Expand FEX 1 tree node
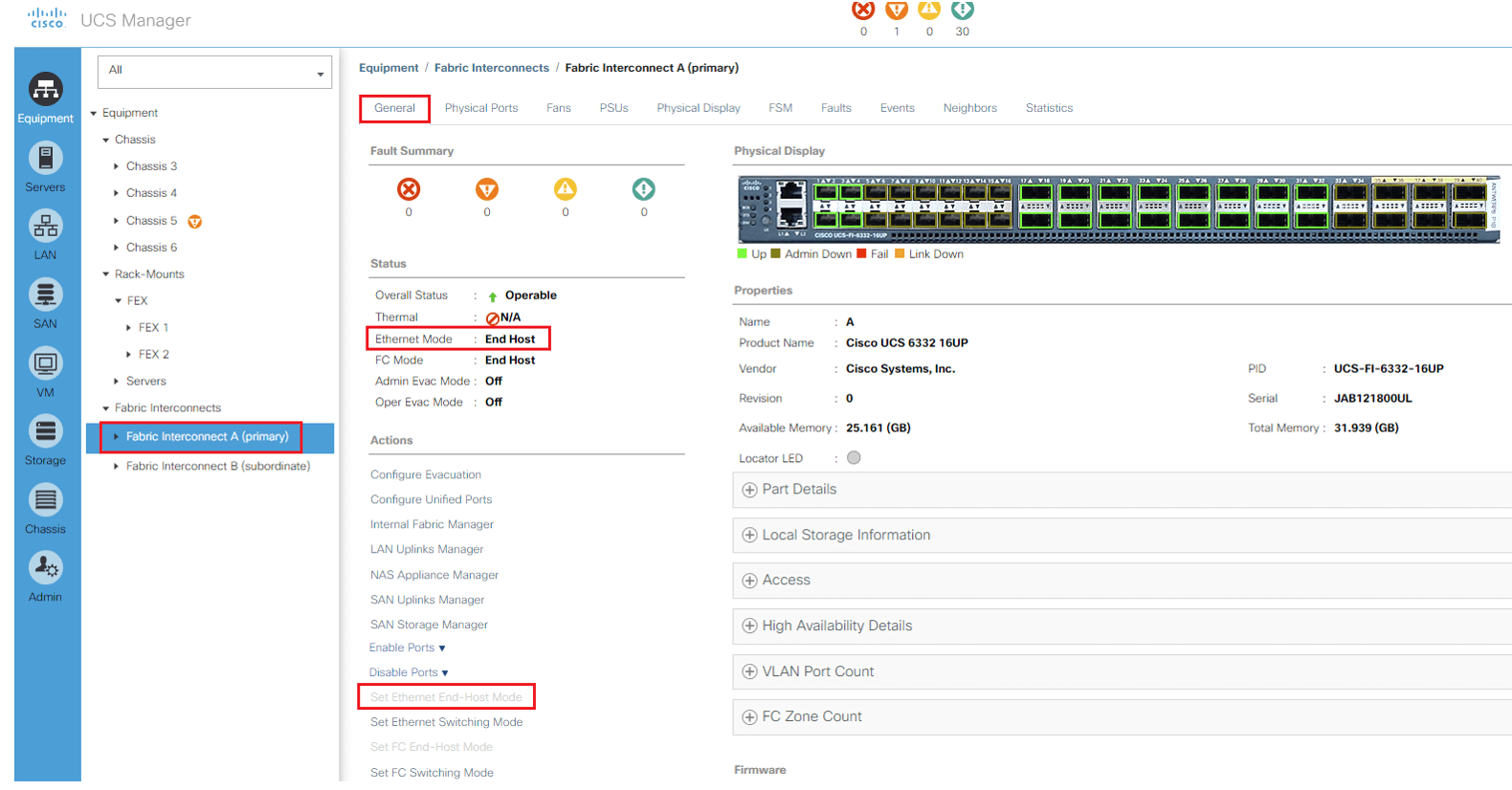 pos(128,328)
